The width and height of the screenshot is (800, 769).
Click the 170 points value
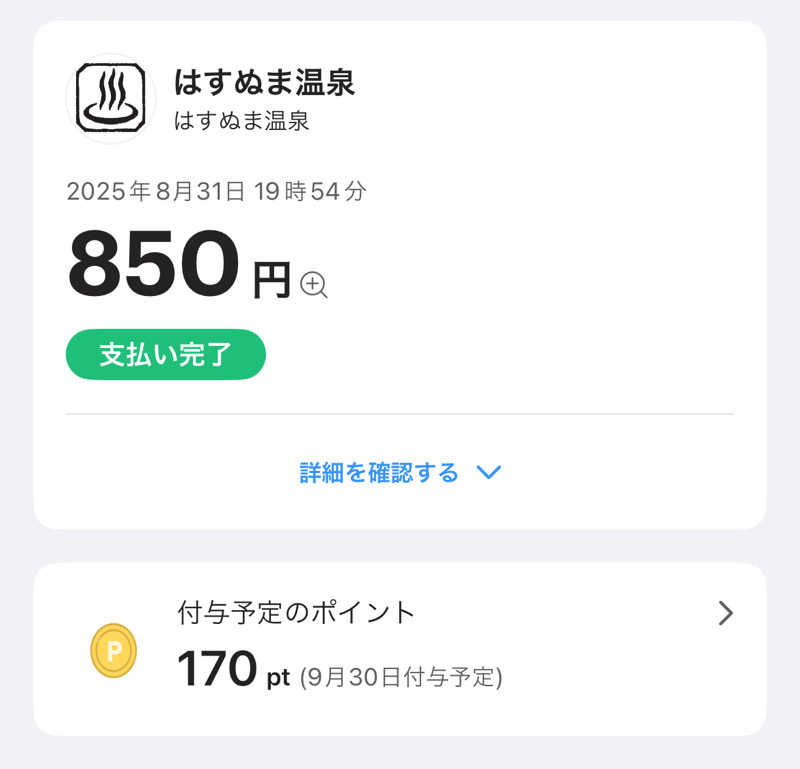click(217, 669)
